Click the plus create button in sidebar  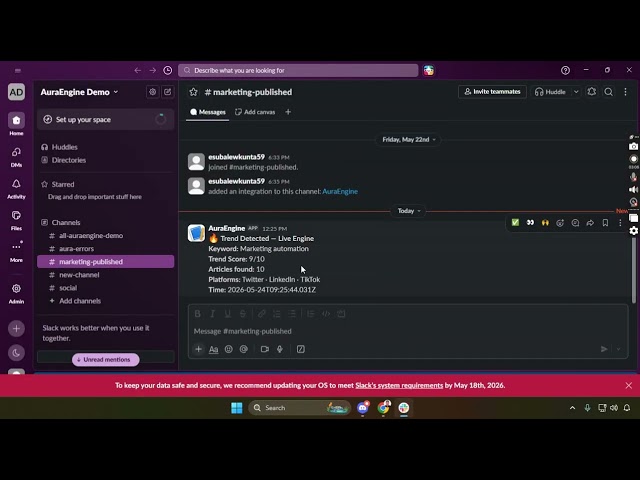[16, 329]
